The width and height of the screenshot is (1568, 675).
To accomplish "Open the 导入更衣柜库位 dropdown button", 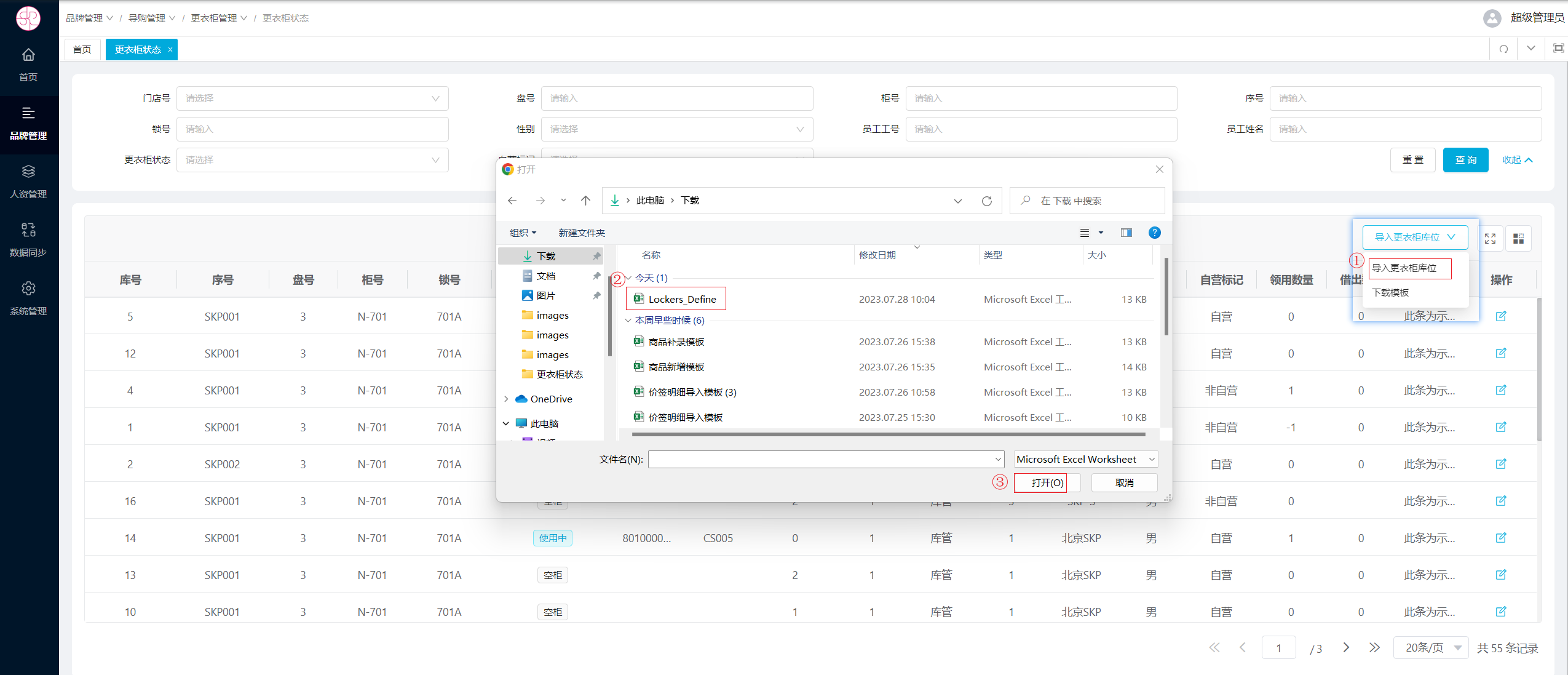I will pyautogui.click(x=1415, y=238).
